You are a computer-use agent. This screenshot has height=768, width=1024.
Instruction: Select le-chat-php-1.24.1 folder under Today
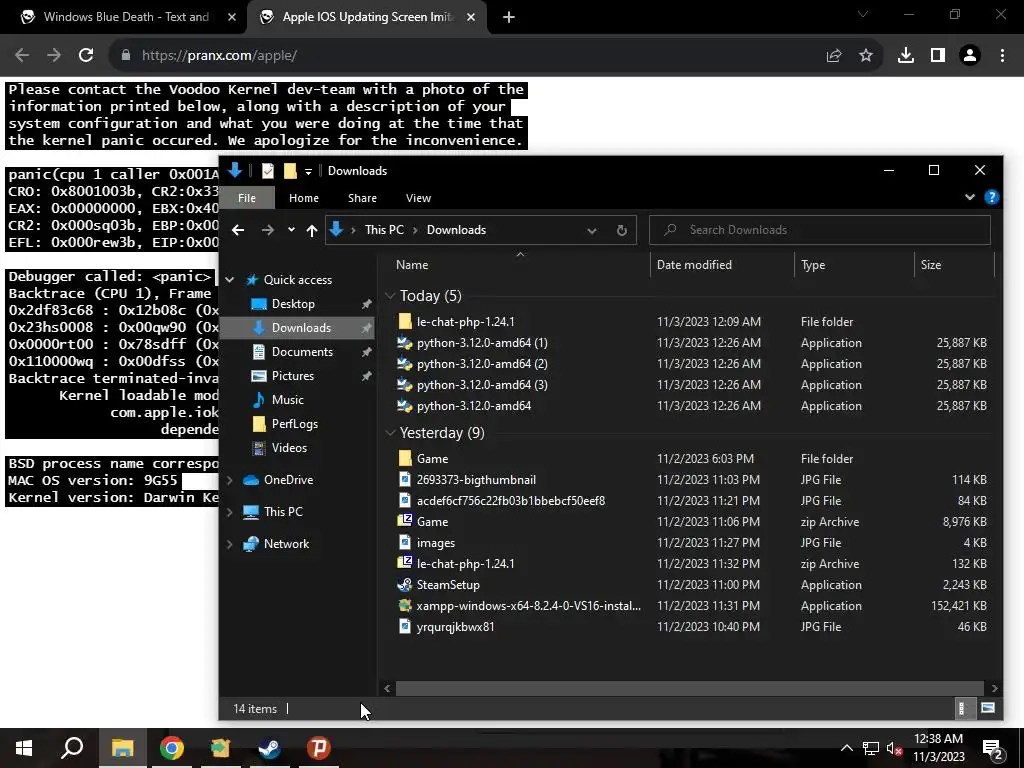[465, 321]
